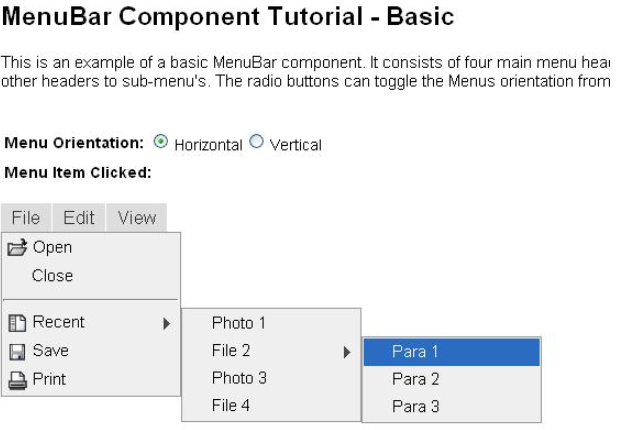Expand the Recent submenu arrow
Viewport: 617px width, 430px height.
point(166,323)
